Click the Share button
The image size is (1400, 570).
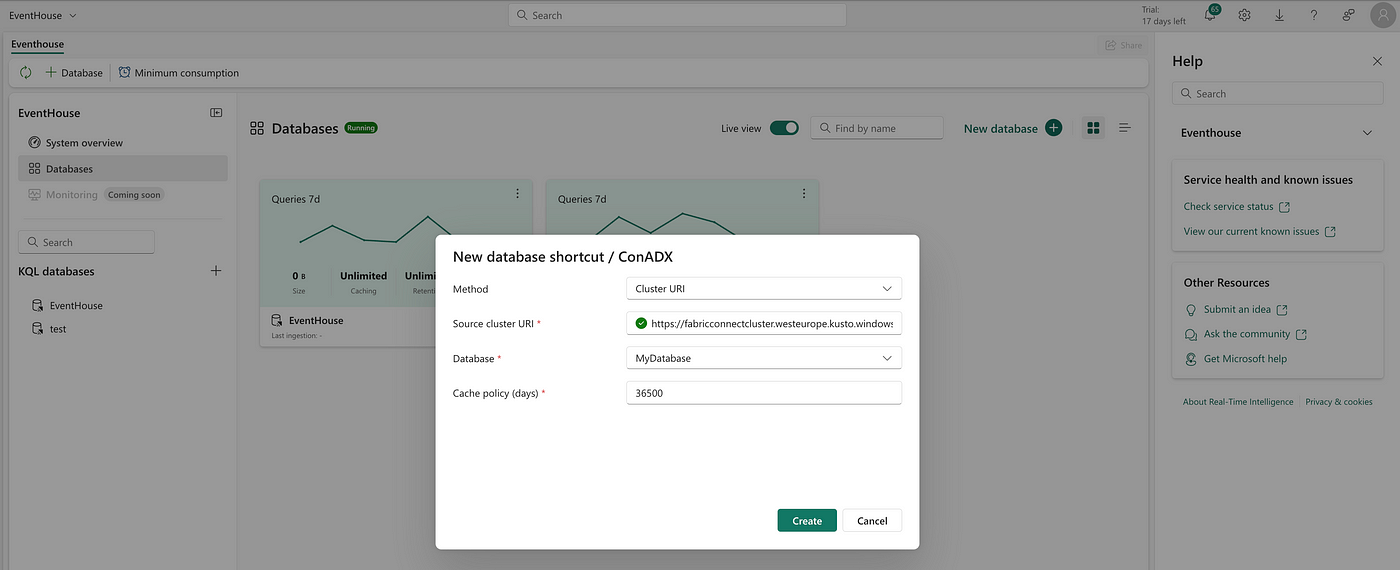coord(1123,45)
